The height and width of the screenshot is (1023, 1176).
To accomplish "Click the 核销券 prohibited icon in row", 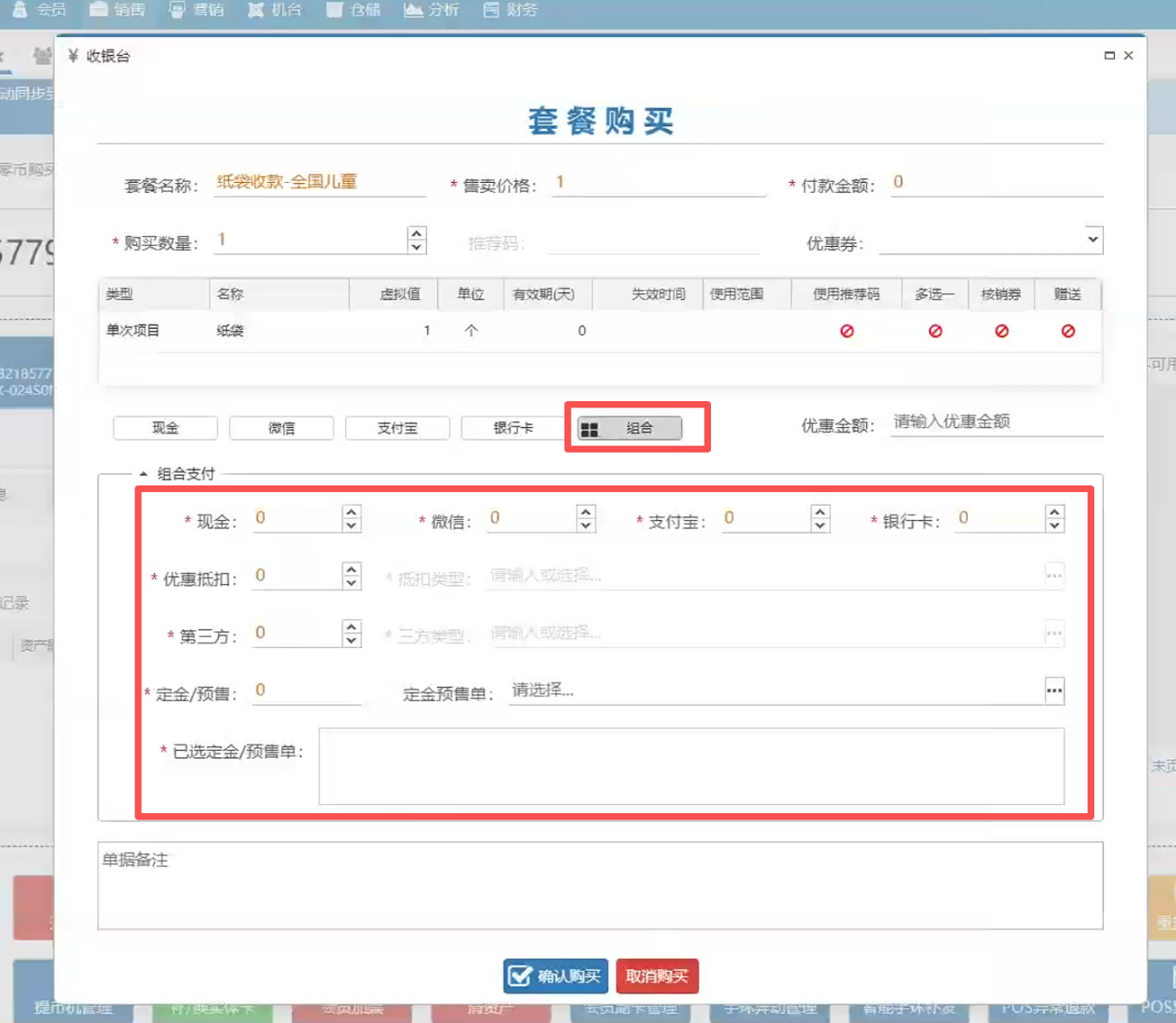I will 1002,331.
